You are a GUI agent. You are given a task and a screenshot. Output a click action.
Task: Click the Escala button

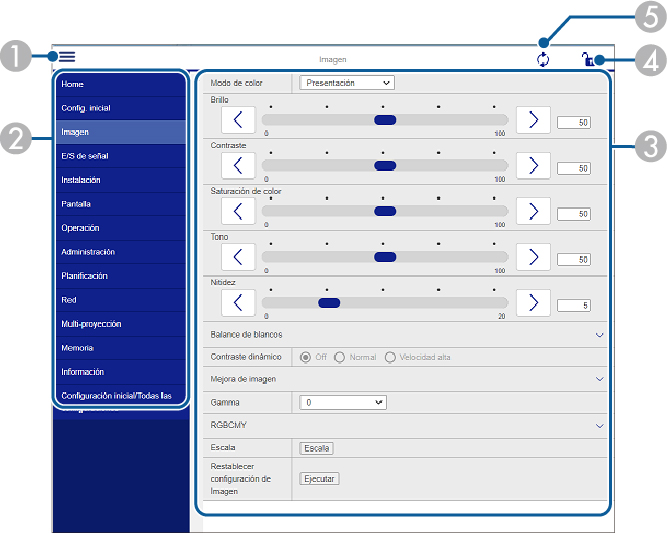317,448
